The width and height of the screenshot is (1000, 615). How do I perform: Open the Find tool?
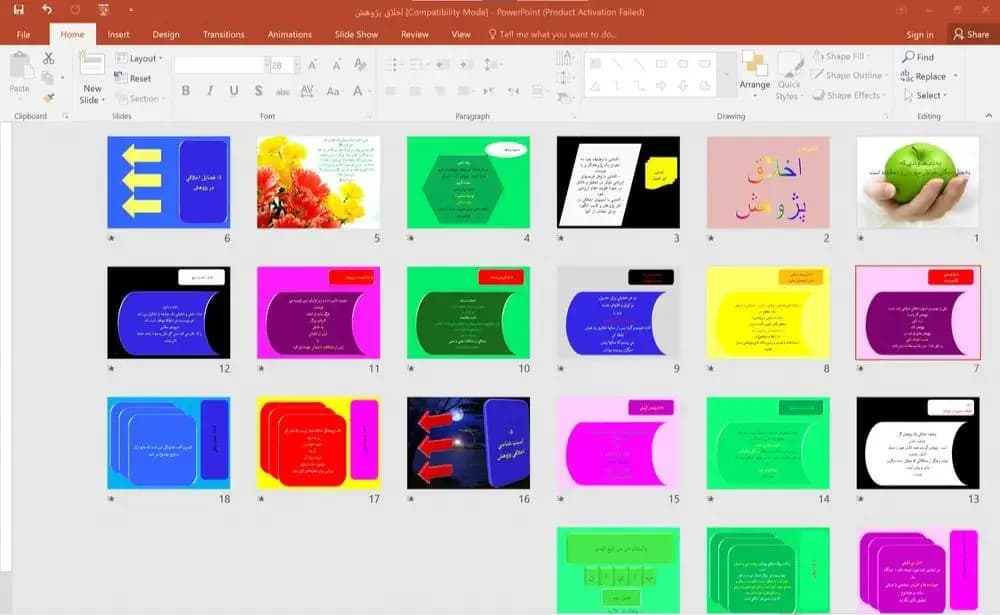[x=918, y=57]
